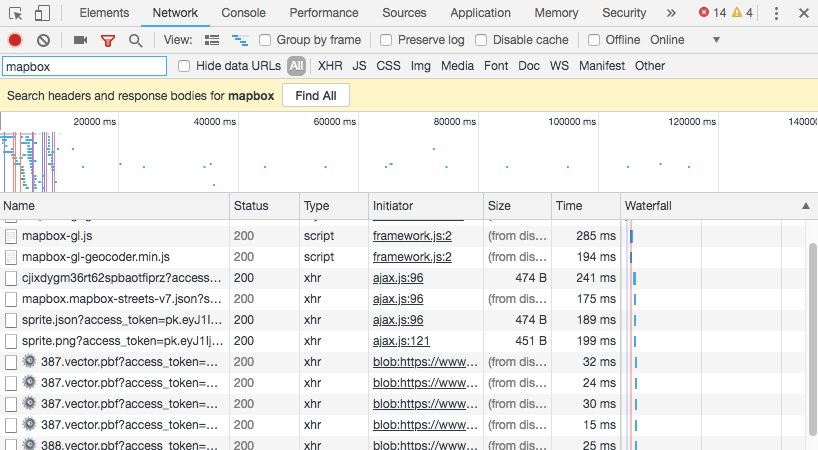The image size is (818, 450).
Task: Open ajax.js:121 initiator link
Action: [401, 342]
